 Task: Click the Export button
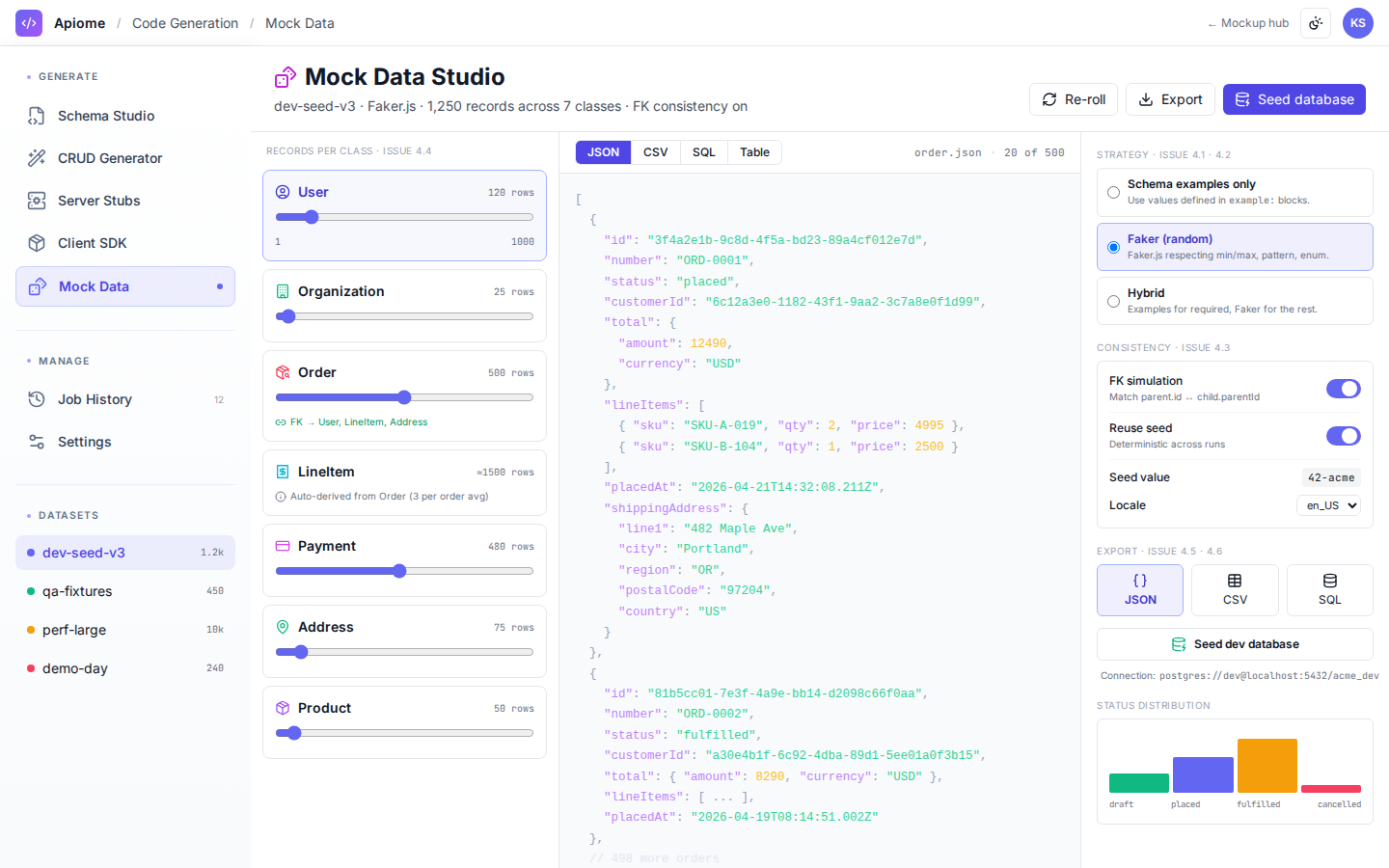[x=1170, y=99]
